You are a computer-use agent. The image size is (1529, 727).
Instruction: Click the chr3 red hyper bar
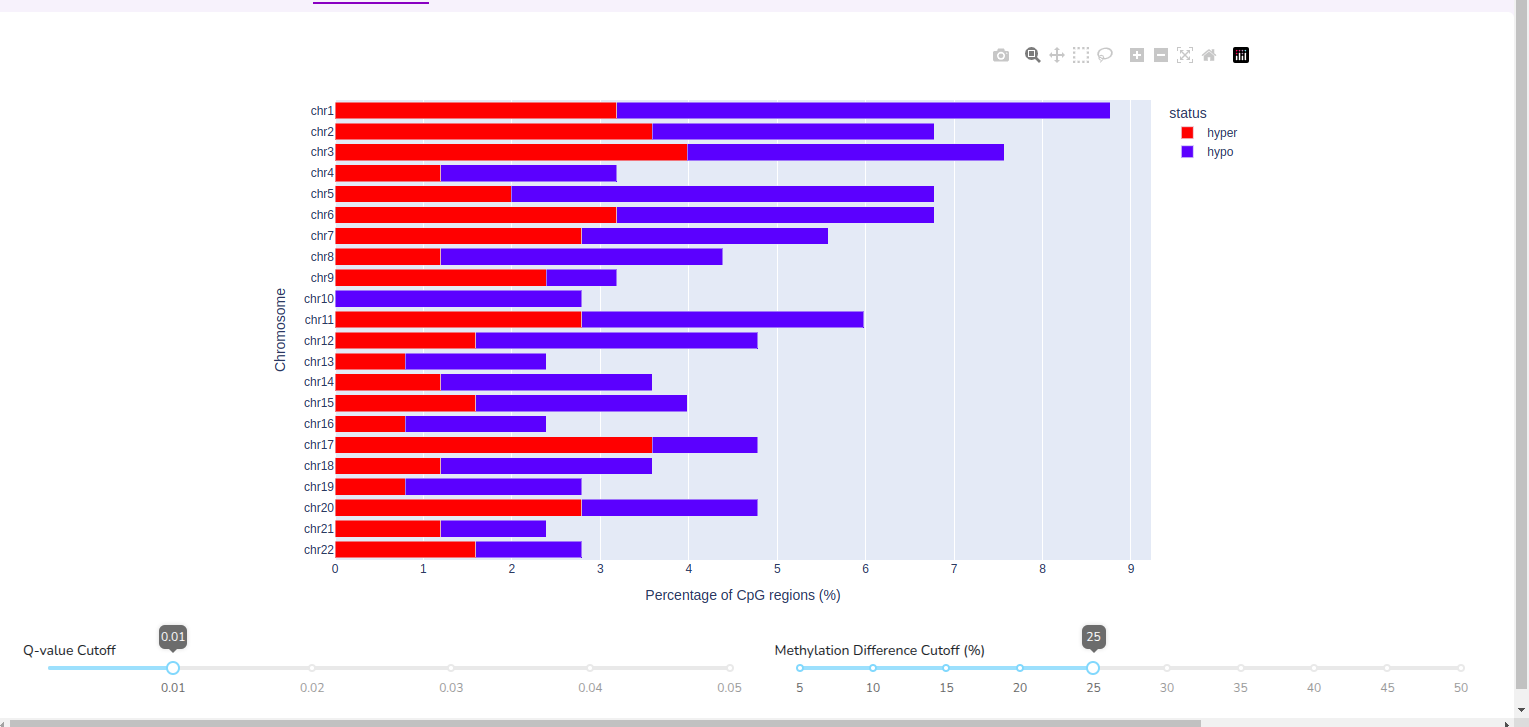[x=511, y=152]
